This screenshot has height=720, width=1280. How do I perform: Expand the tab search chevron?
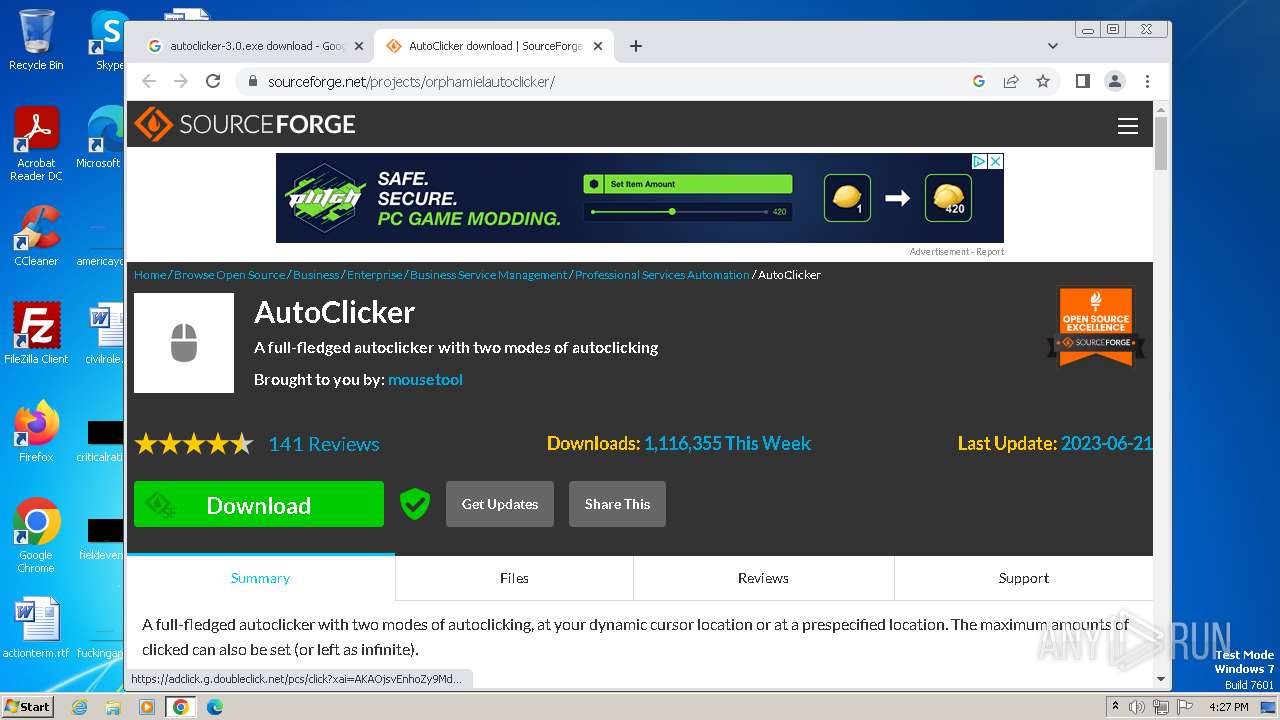coord(1052,46)
